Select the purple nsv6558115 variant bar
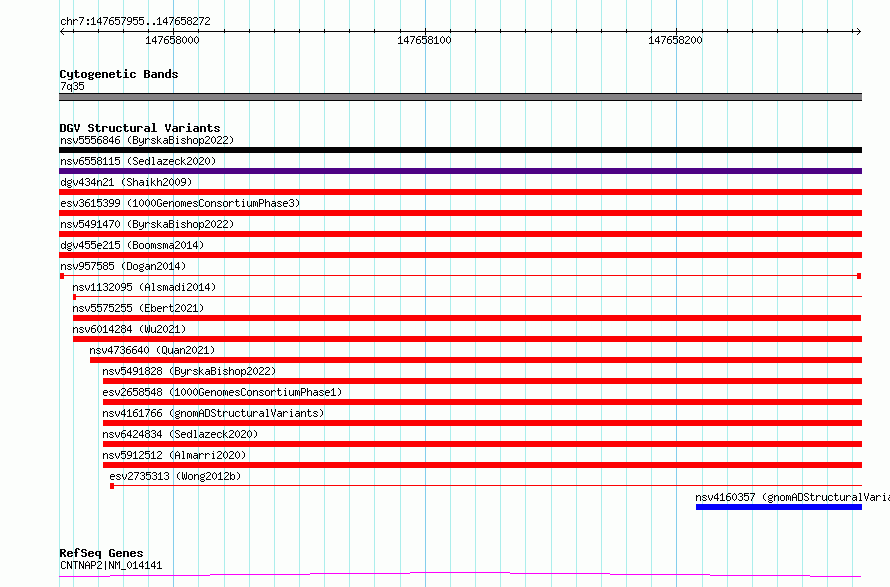The height and width of the screenshot is (587, 890). 460,171
